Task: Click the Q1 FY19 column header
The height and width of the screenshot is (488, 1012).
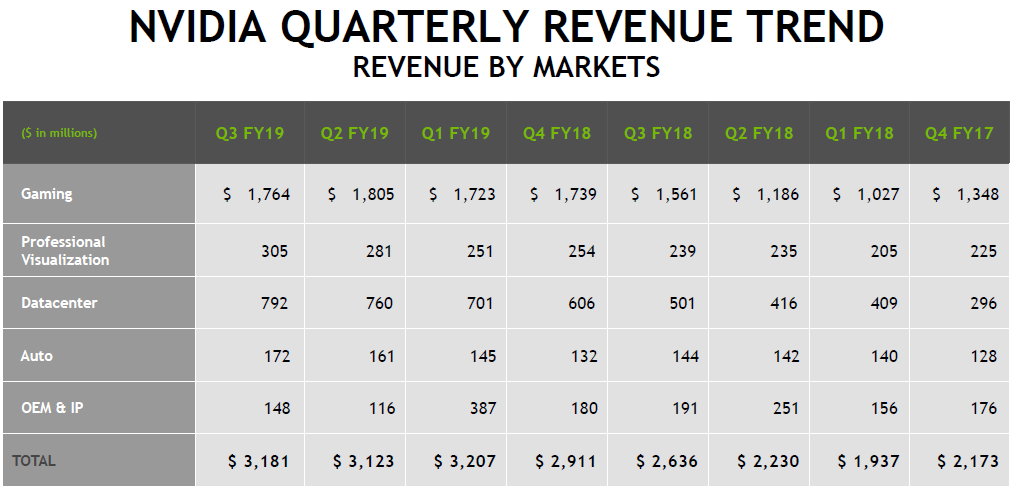Action: [456, 134]
